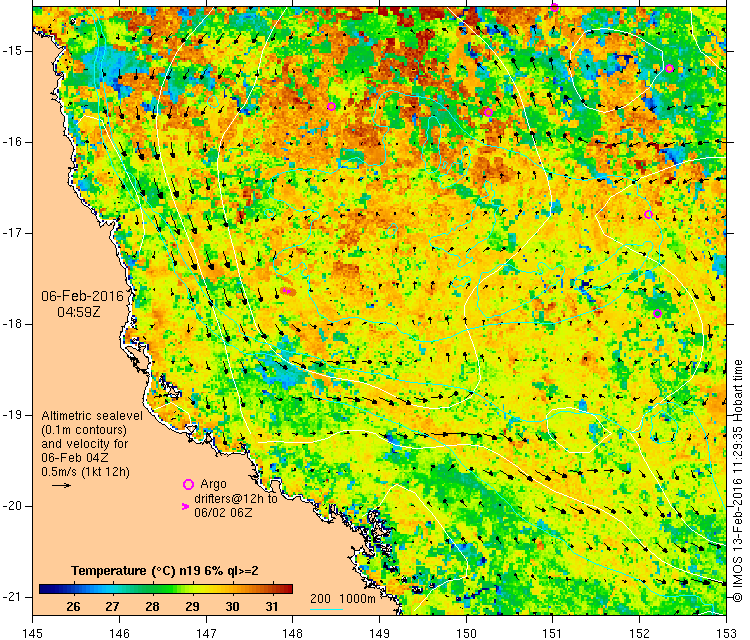Click the latitude axis label '-17'

(11, 233)
